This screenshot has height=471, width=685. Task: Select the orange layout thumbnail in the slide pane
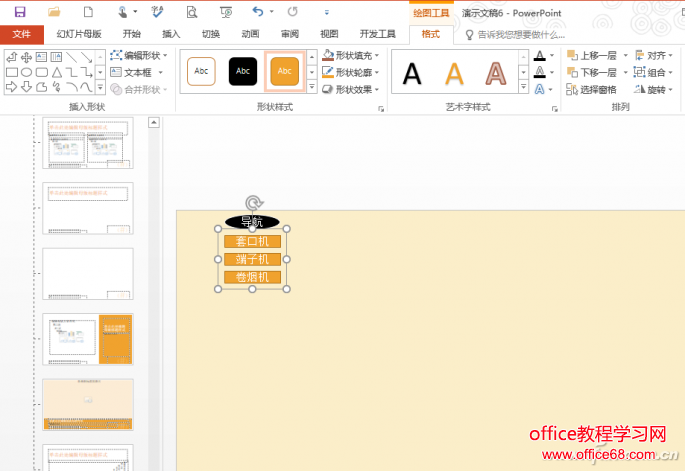coord(88,405)
